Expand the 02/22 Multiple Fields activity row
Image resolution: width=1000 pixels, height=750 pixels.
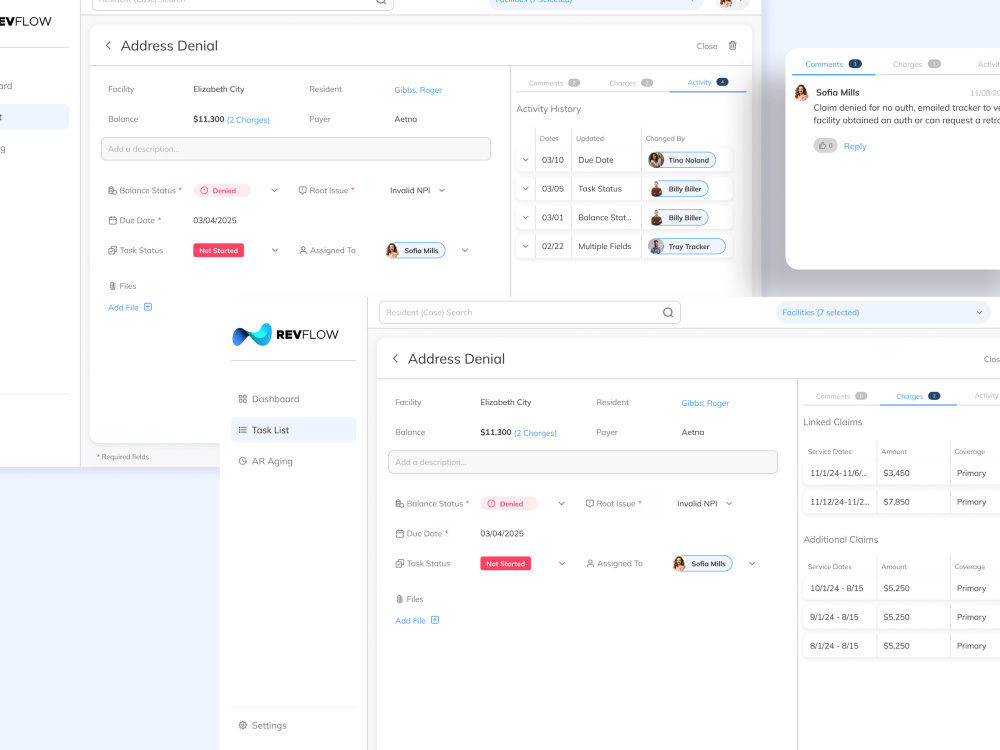[526, 246]
